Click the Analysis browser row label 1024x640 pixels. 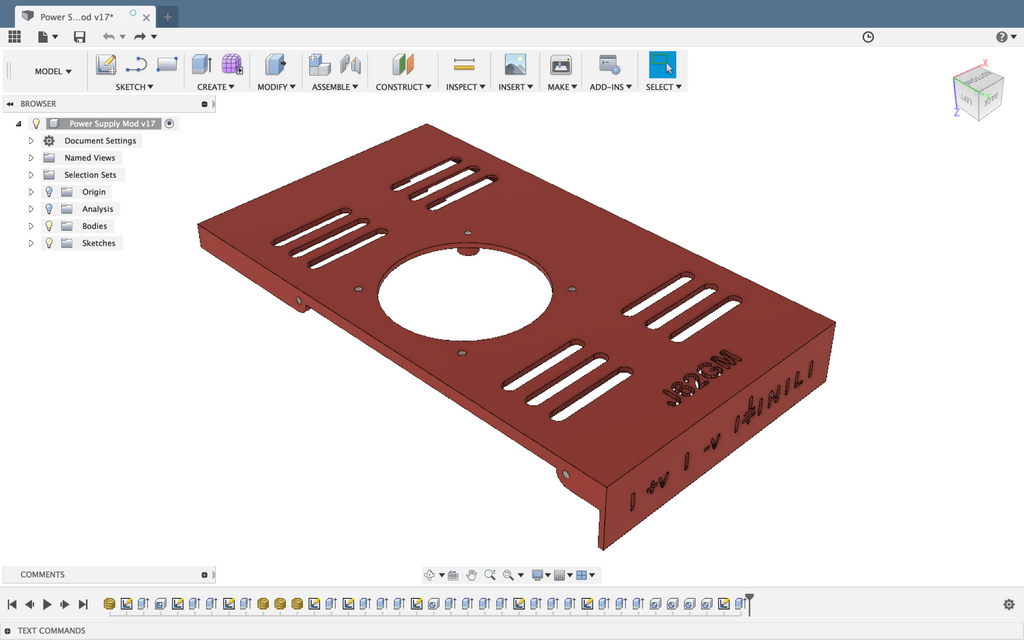coord(97,209)
